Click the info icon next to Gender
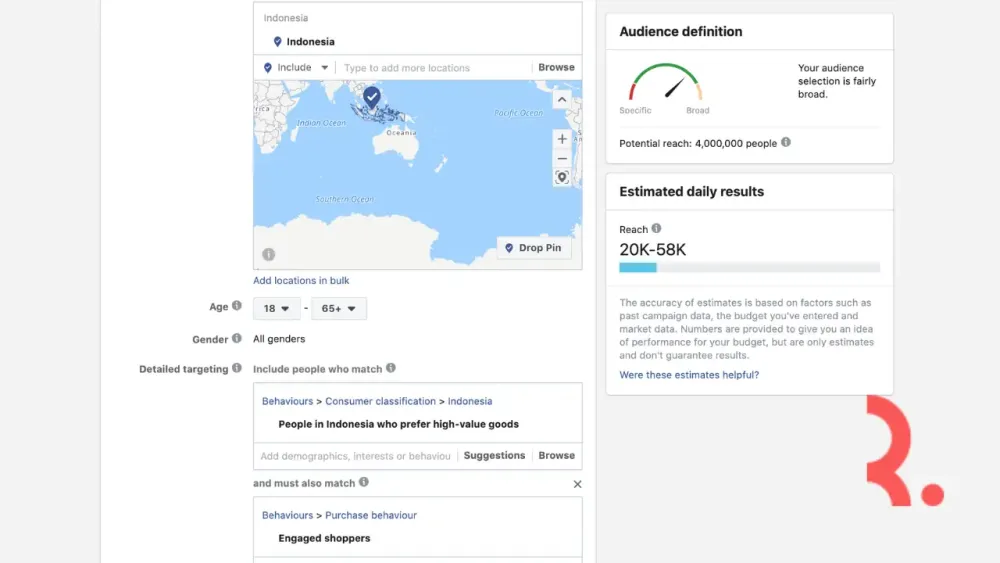 [x=237, y=339]
